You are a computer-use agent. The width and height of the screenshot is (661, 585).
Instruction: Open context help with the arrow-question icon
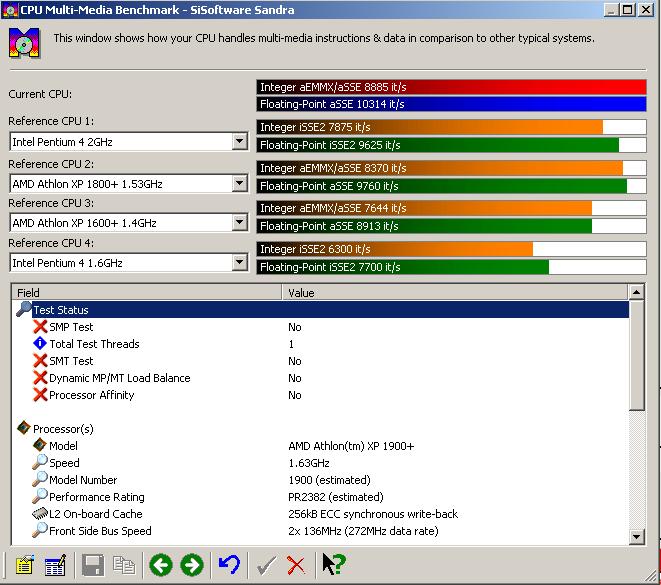332,566
